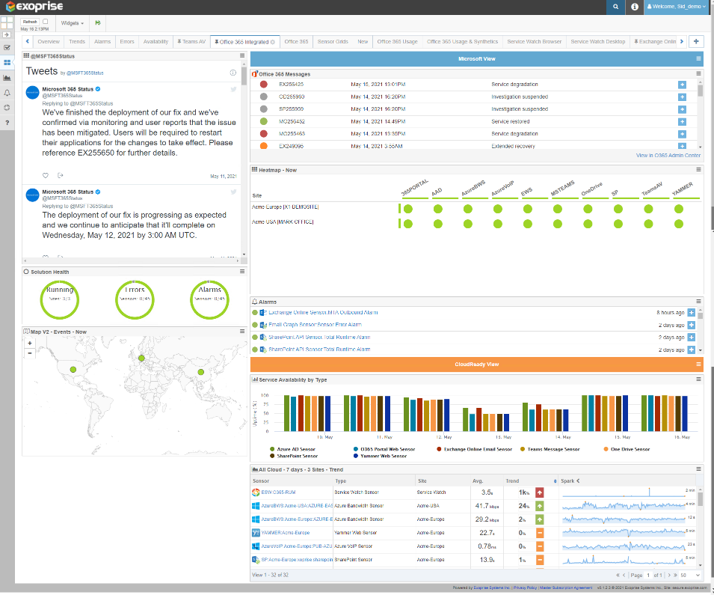Toggle O365 Portal Web Sensor legend entry
Screen dimensions: 714x595
[384, 450]
